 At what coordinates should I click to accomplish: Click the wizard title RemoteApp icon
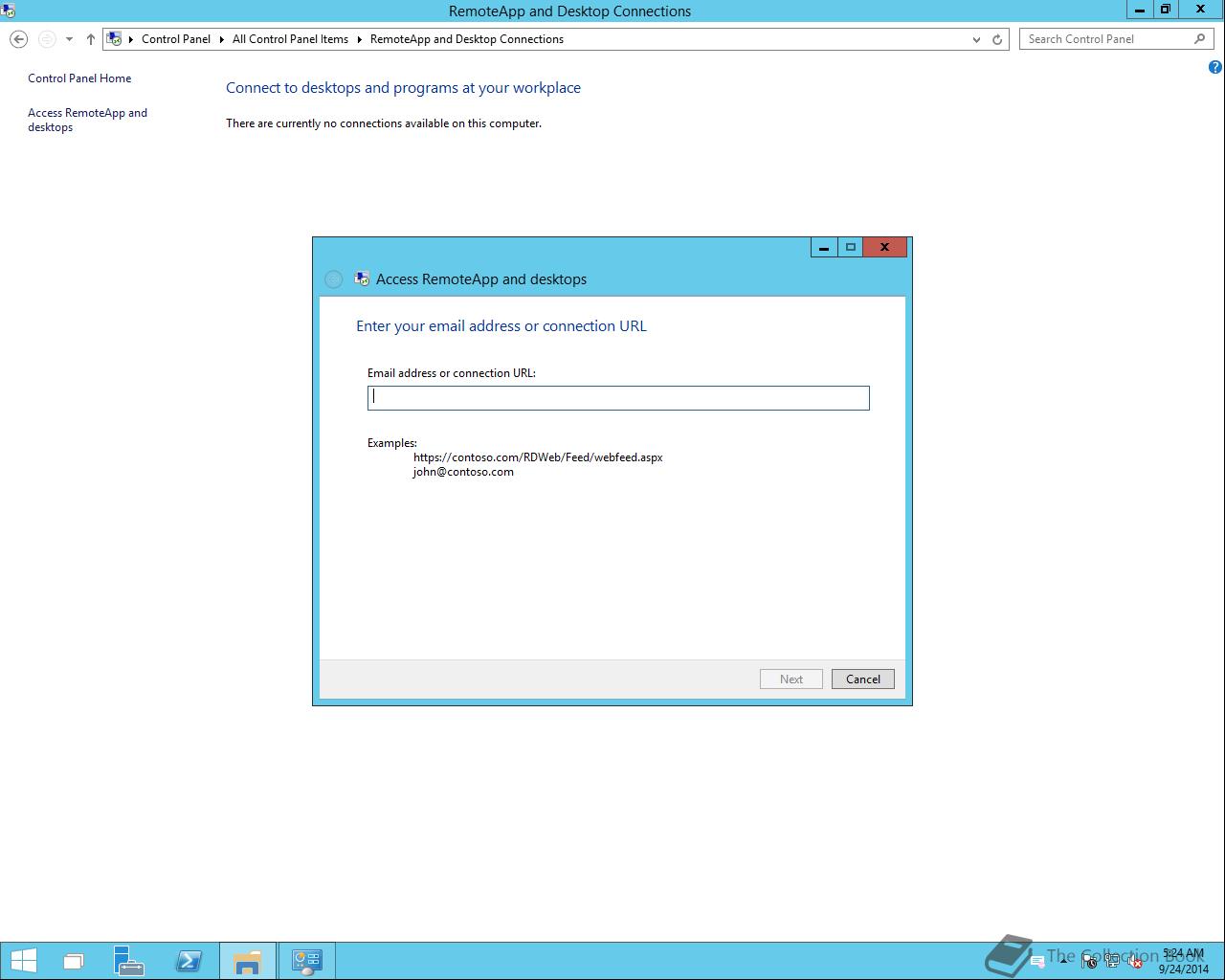pos(362,278)
